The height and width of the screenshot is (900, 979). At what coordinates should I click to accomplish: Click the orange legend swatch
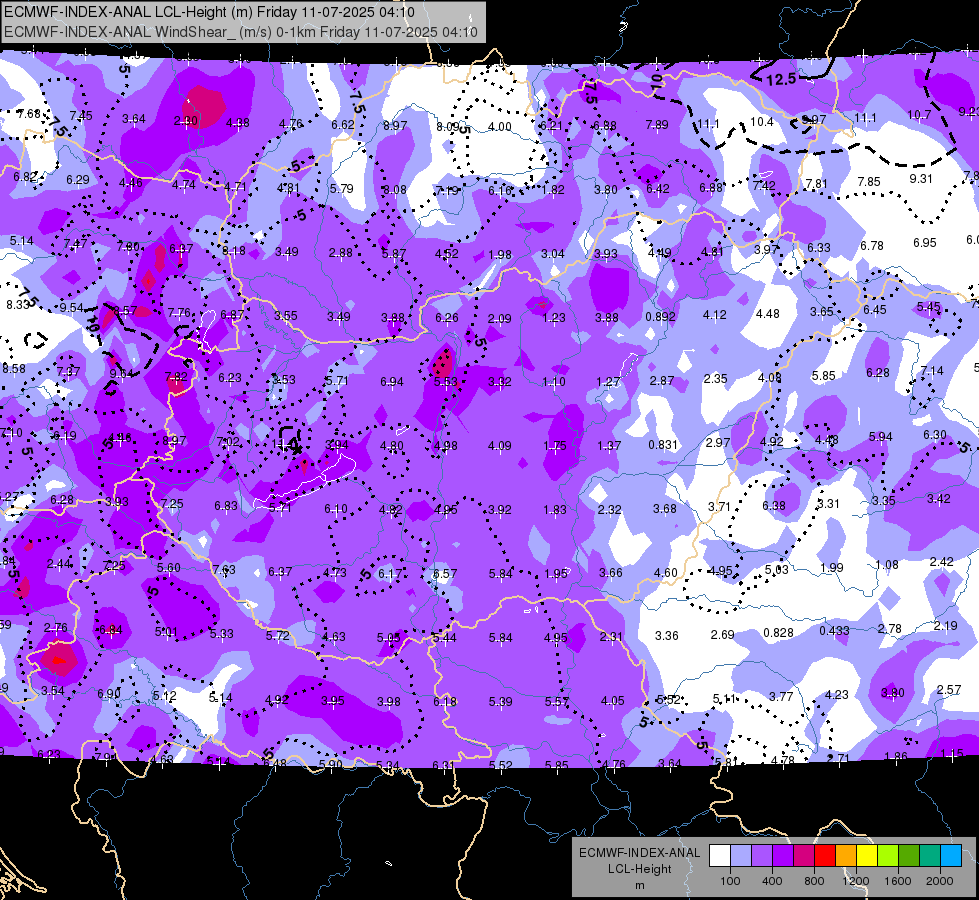[x=846, y=856]
